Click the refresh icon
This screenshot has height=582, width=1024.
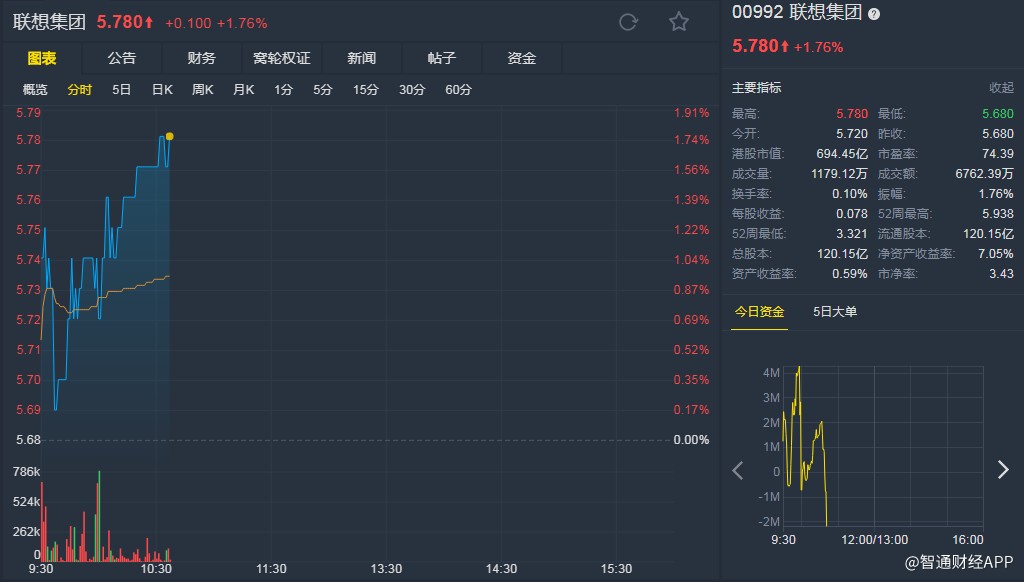pyautogui.click(x=628, y=22)
